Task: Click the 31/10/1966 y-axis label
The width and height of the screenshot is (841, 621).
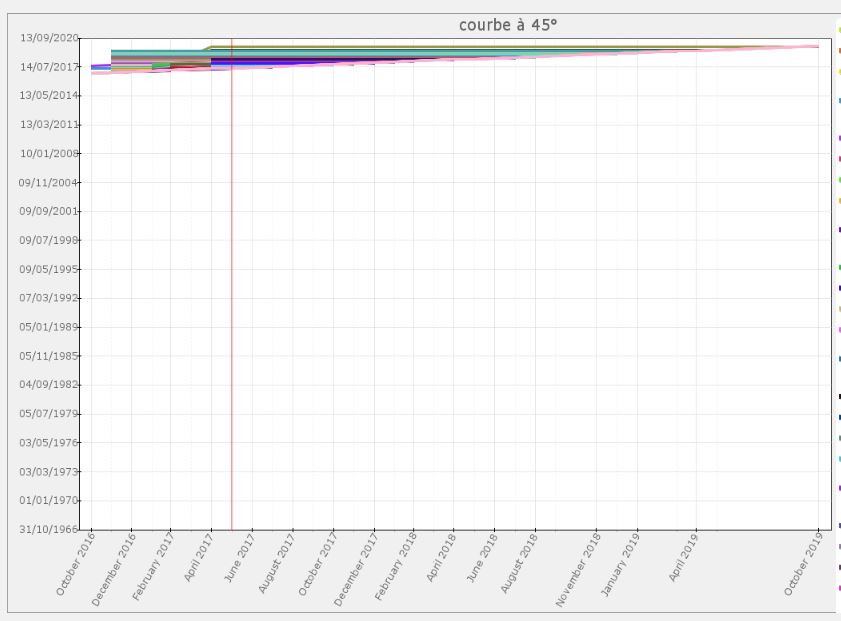Action: 49,529
